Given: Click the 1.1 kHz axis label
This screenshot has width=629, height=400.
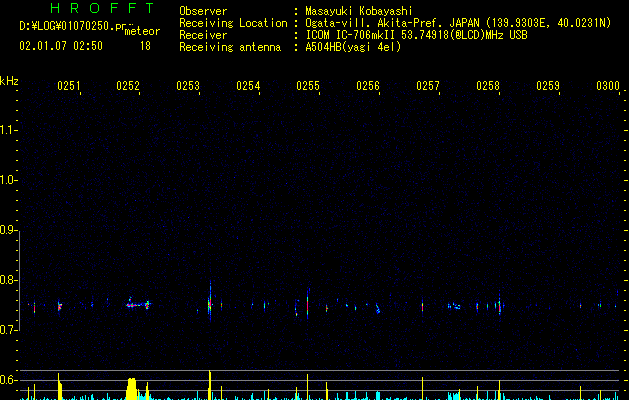Looking at the screenshot, I should (7, 130).
